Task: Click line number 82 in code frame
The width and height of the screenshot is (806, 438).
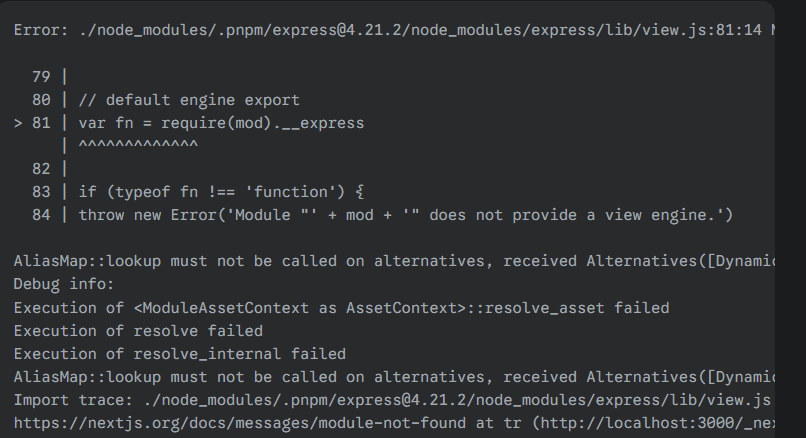Action: 41,169
